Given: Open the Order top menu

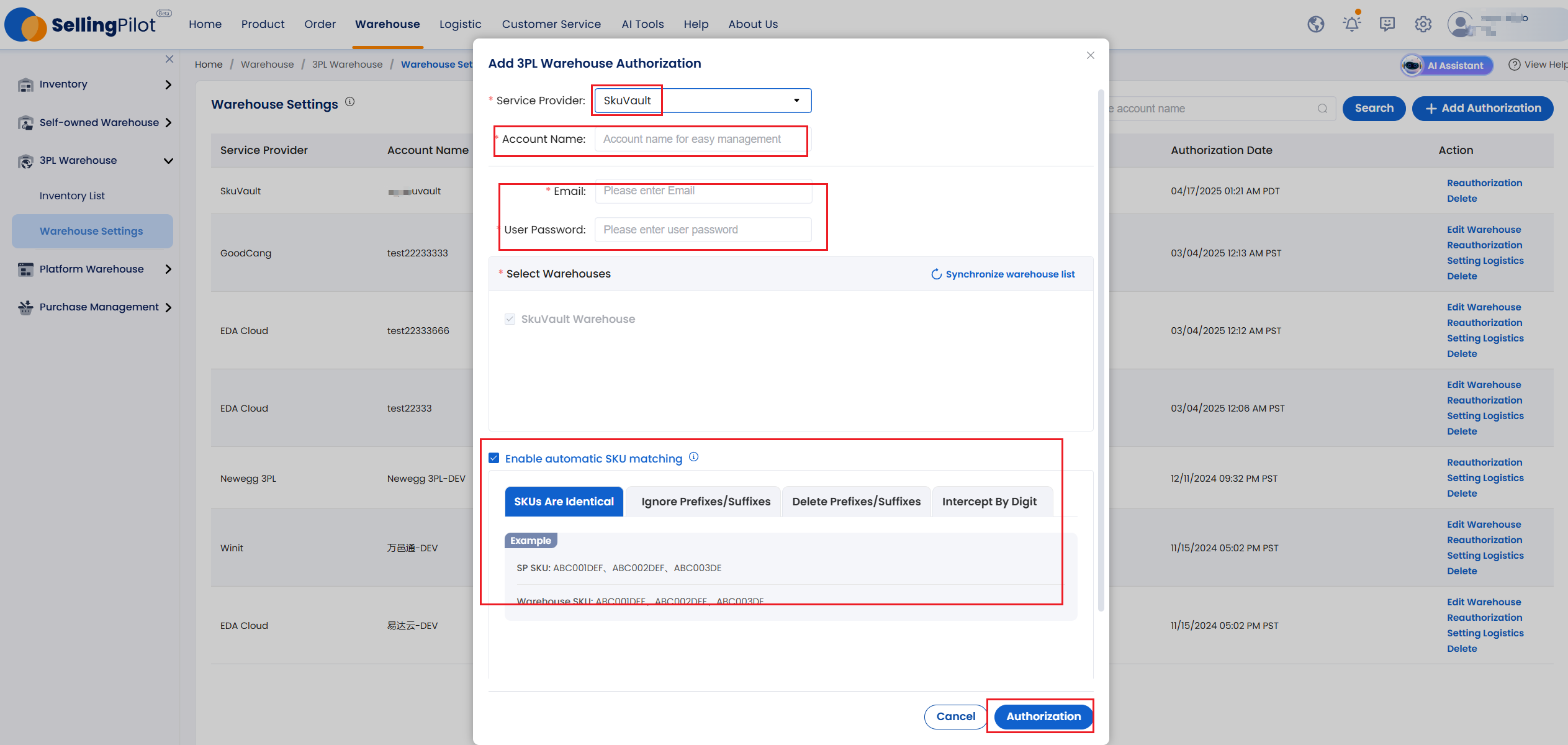Looking at the screenshot, I should [x=320, y=24].
